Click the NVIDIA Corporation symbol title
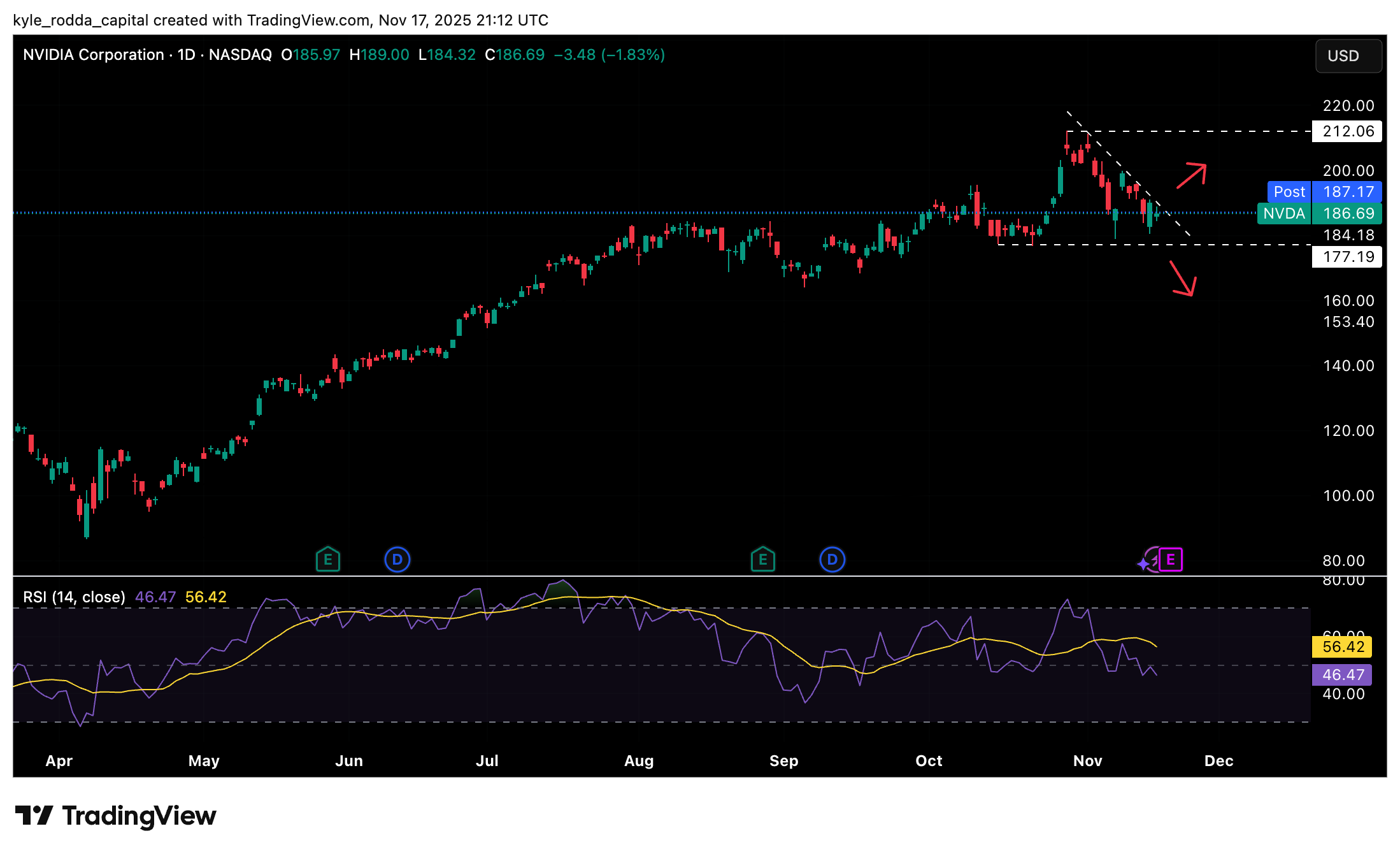The image size is (1400, 854). click(x=94, y=55)
